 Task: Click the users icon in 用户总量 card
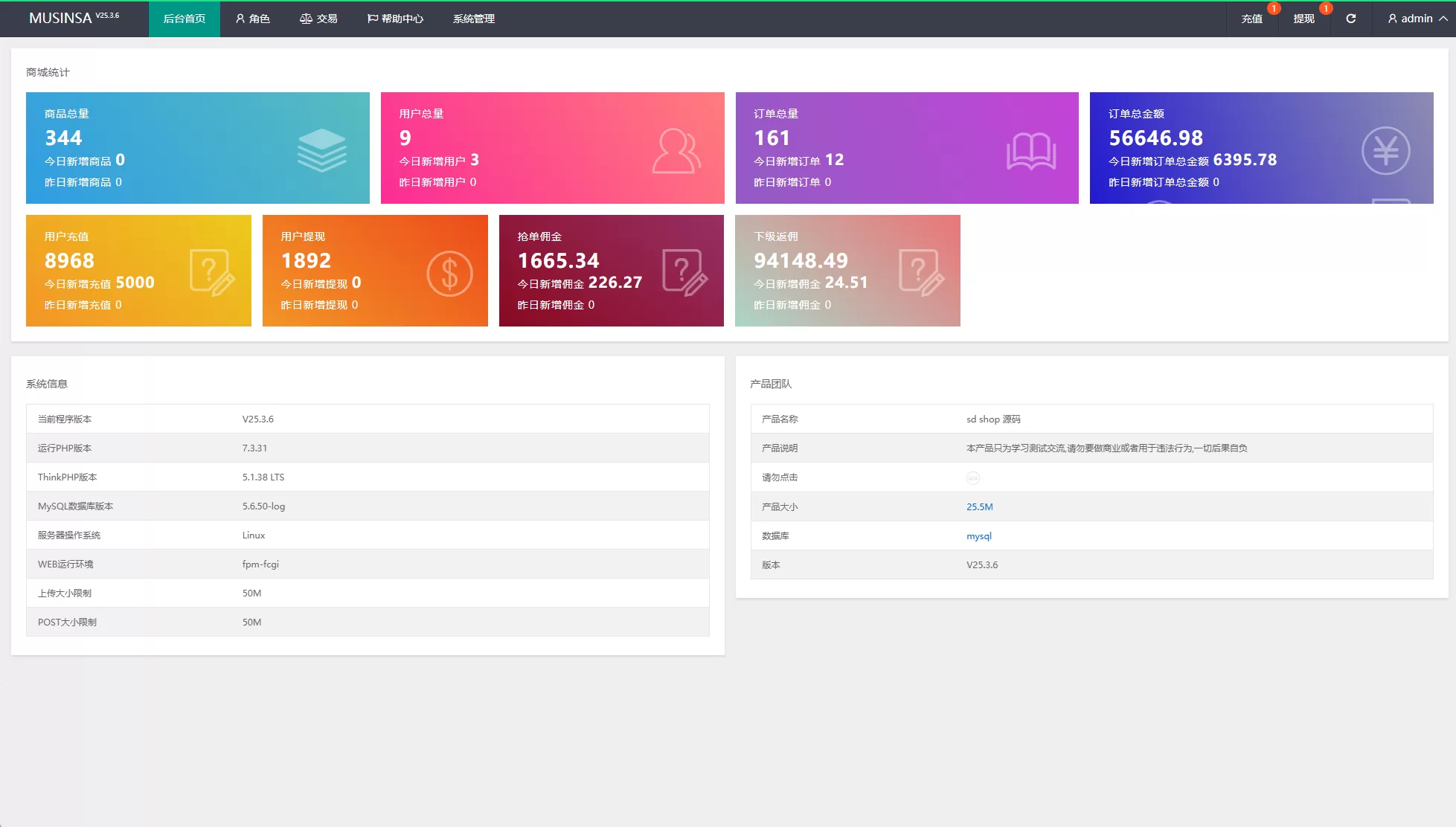[676, 151]
